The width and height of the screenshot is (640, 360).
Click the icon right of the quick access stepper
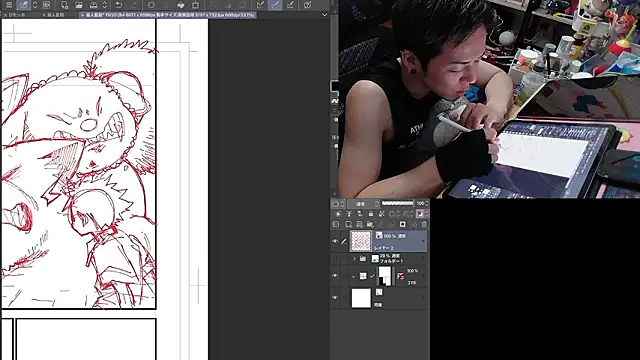(46, 5)
